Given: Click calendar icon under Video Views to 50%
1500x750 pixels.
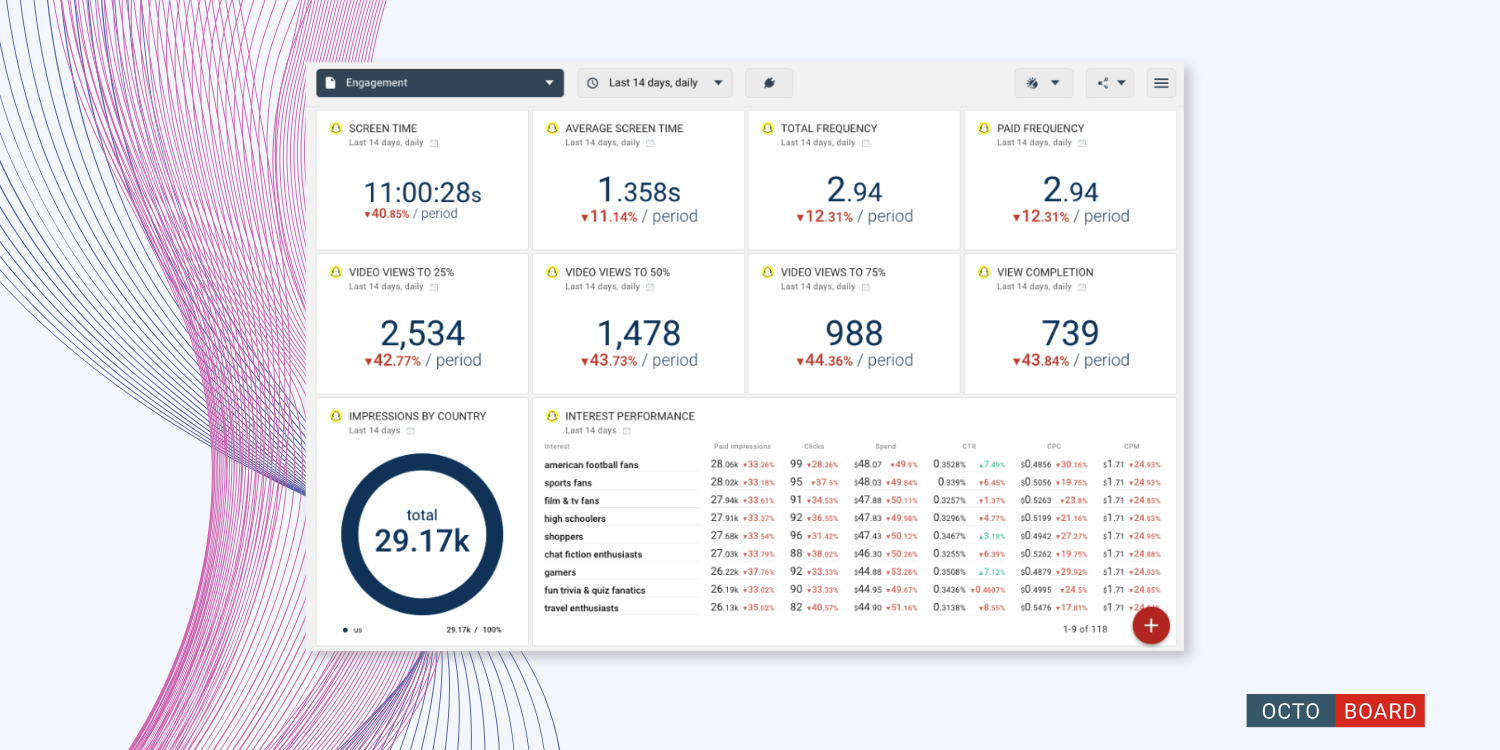Looking at the screenshot, I should point(650,287).
